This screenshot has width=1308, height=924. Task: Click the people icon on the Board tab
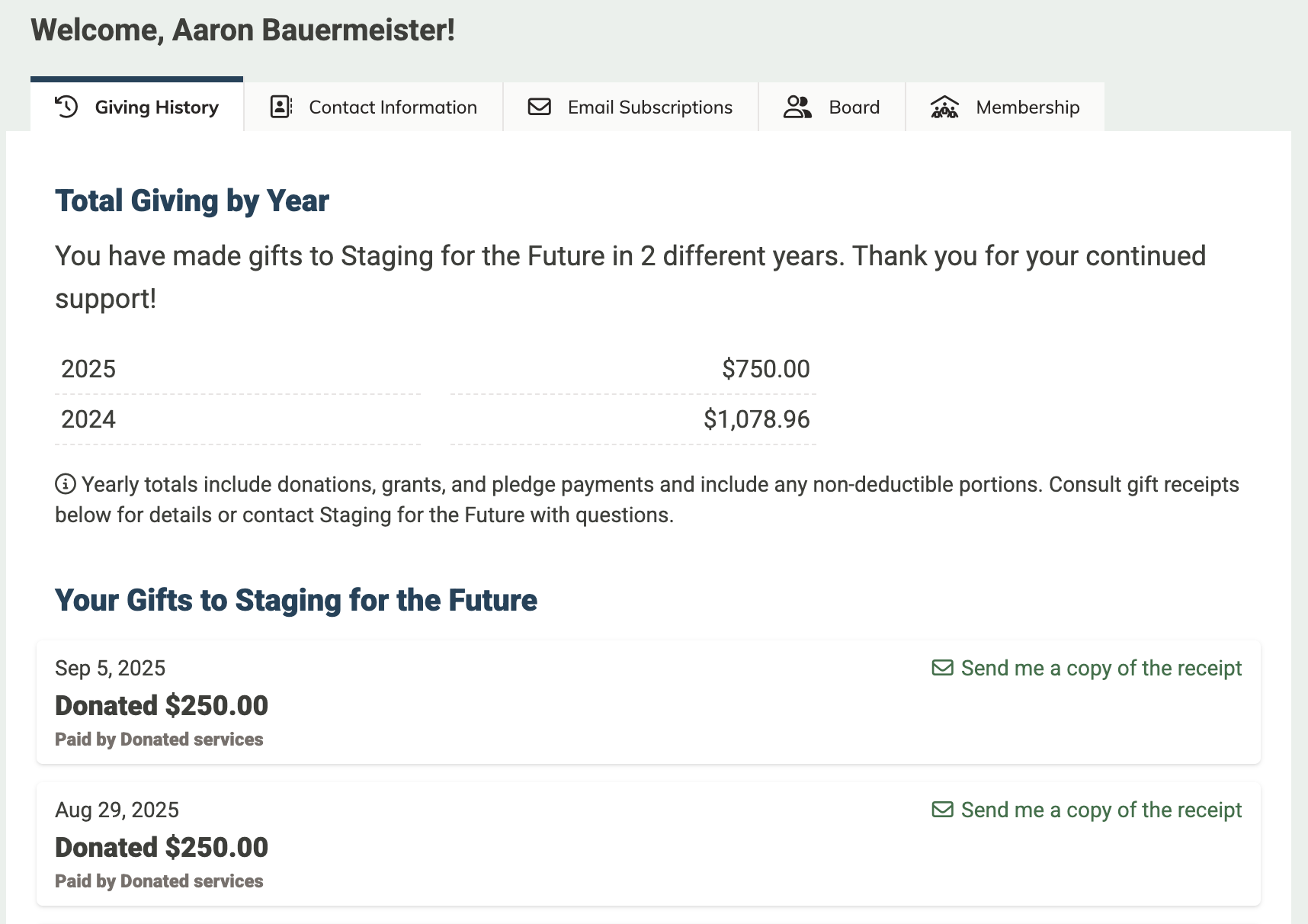[x=797, y=107]
